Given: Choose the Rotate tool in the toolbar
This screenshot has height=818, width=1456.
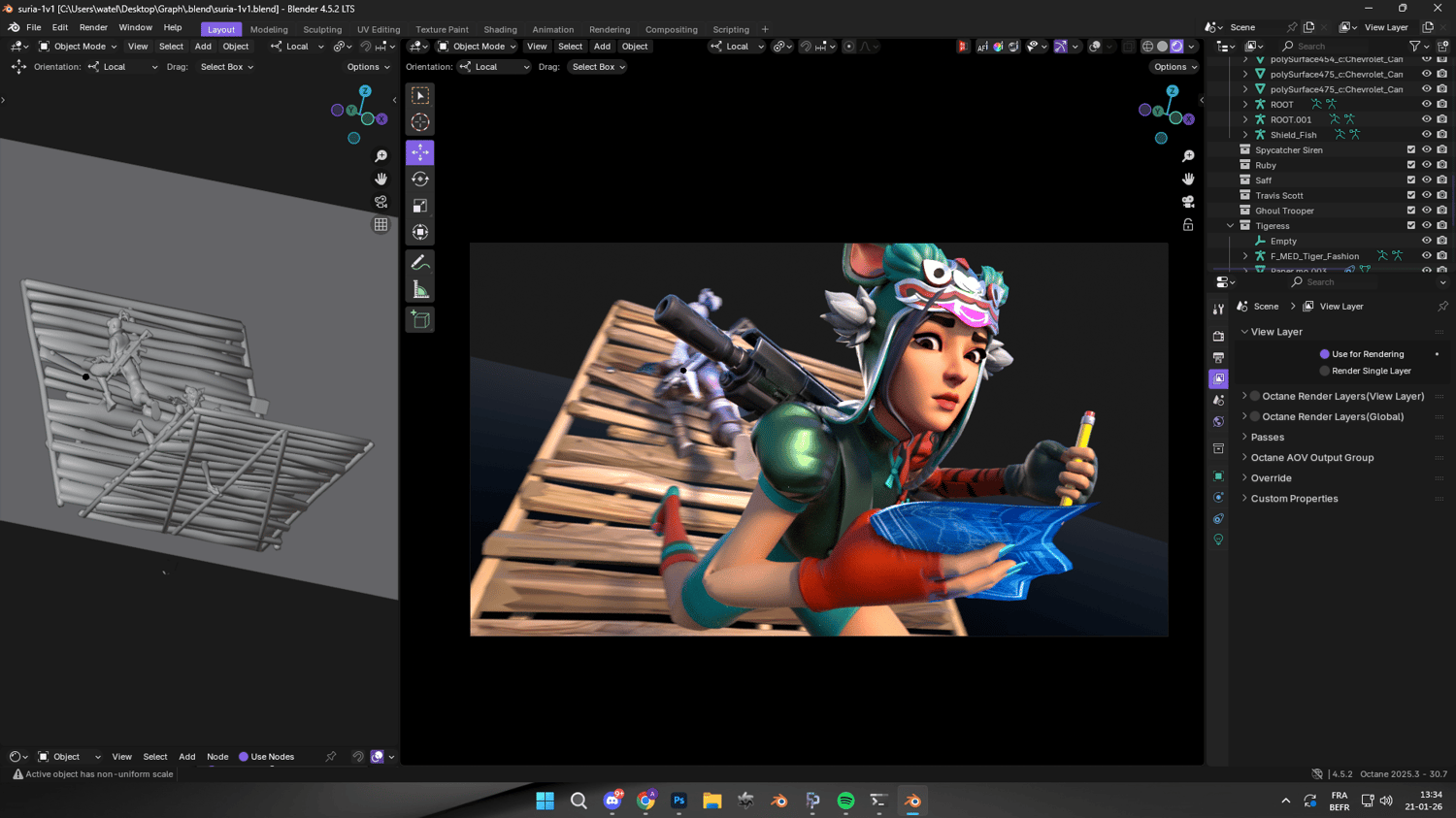Looking at the screenshot, I should coord(420,179).
